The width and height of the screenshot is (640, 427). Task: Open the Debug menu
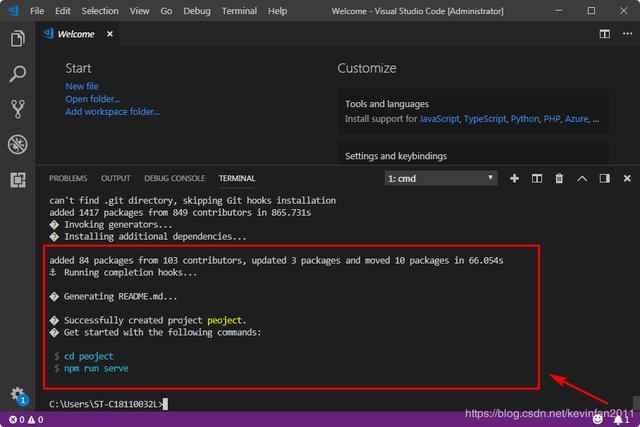click(197, 11)
